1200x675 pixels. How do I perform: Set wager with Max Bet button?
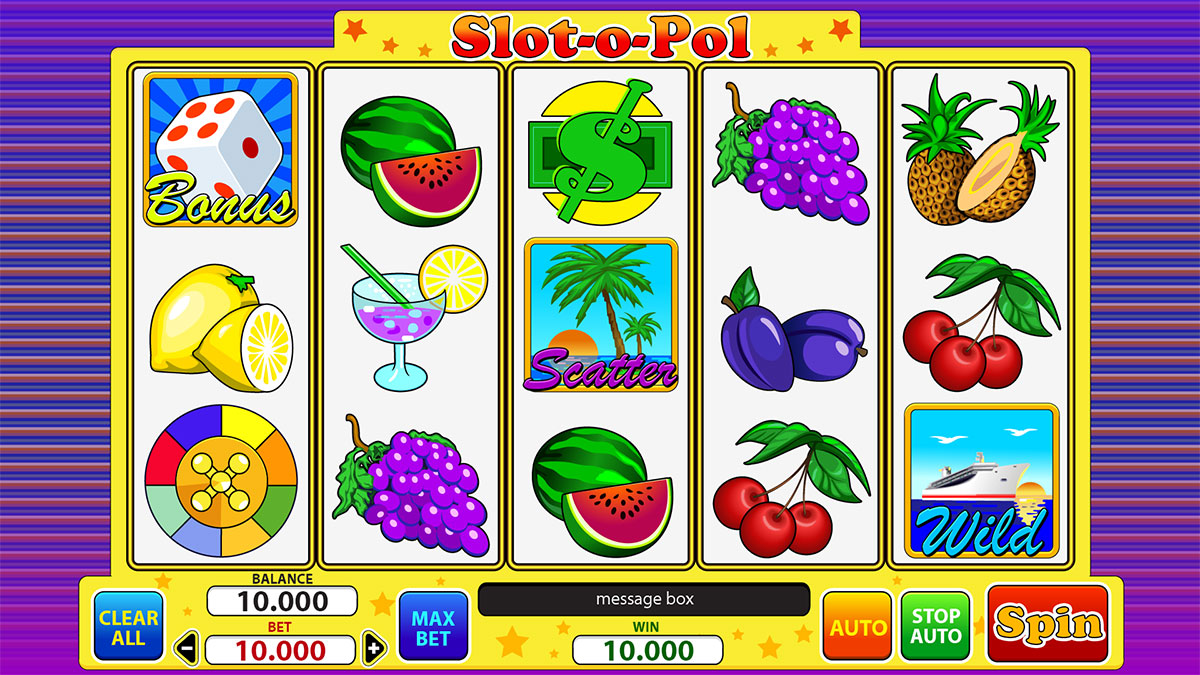coord(433,626)
